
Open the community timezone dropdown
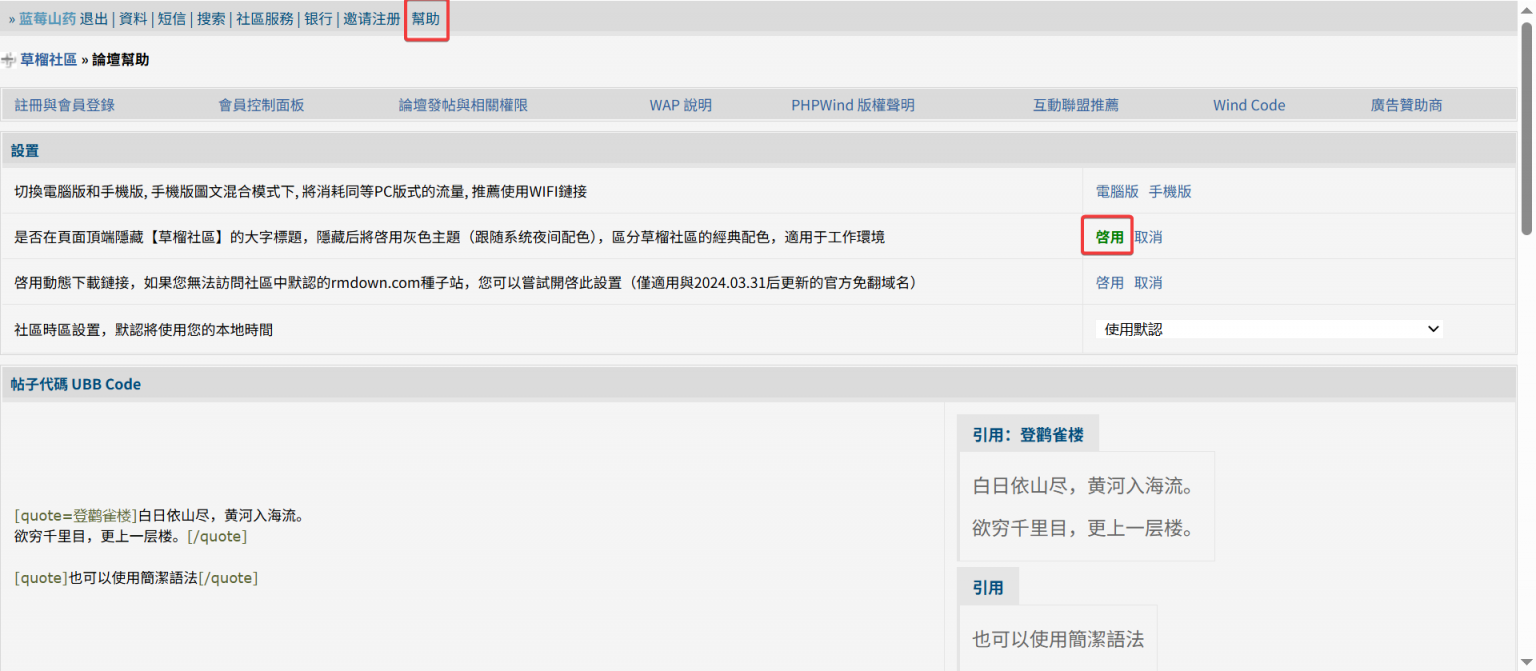click(1269, 329)
